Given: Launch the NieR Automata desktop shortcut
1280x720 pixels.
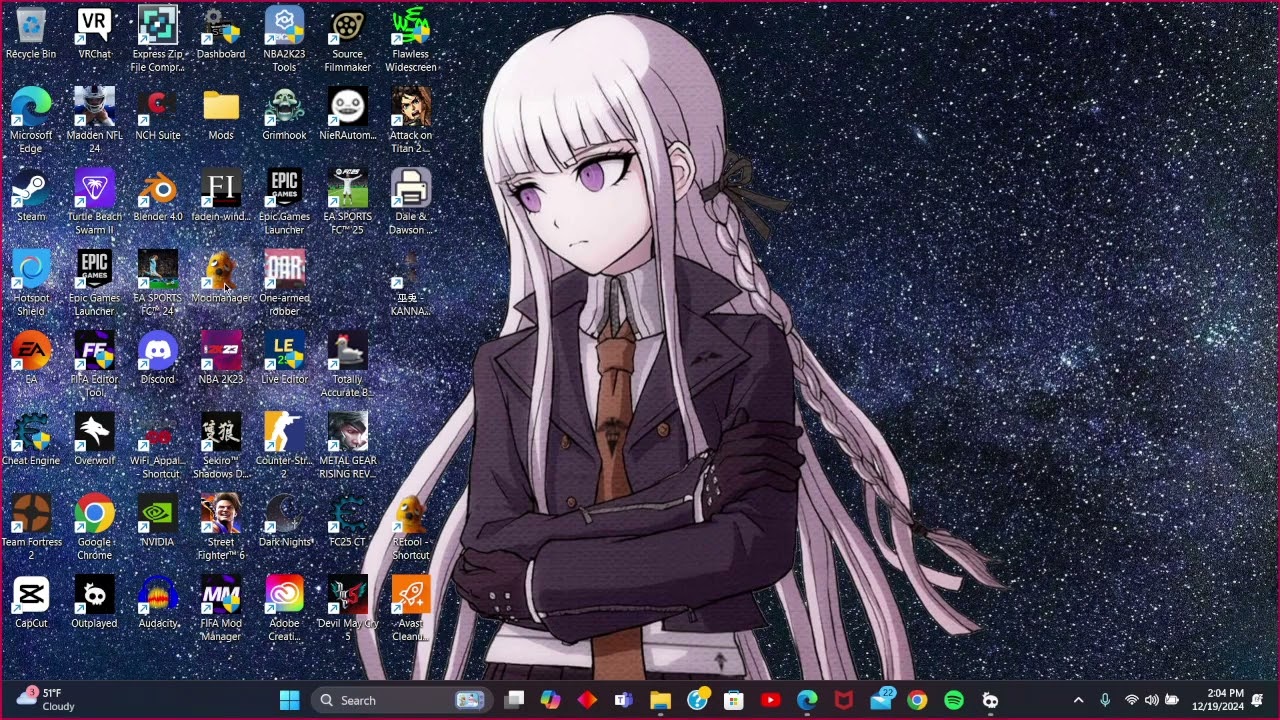Looking at the screenshot, I should [x=347, y=114].
